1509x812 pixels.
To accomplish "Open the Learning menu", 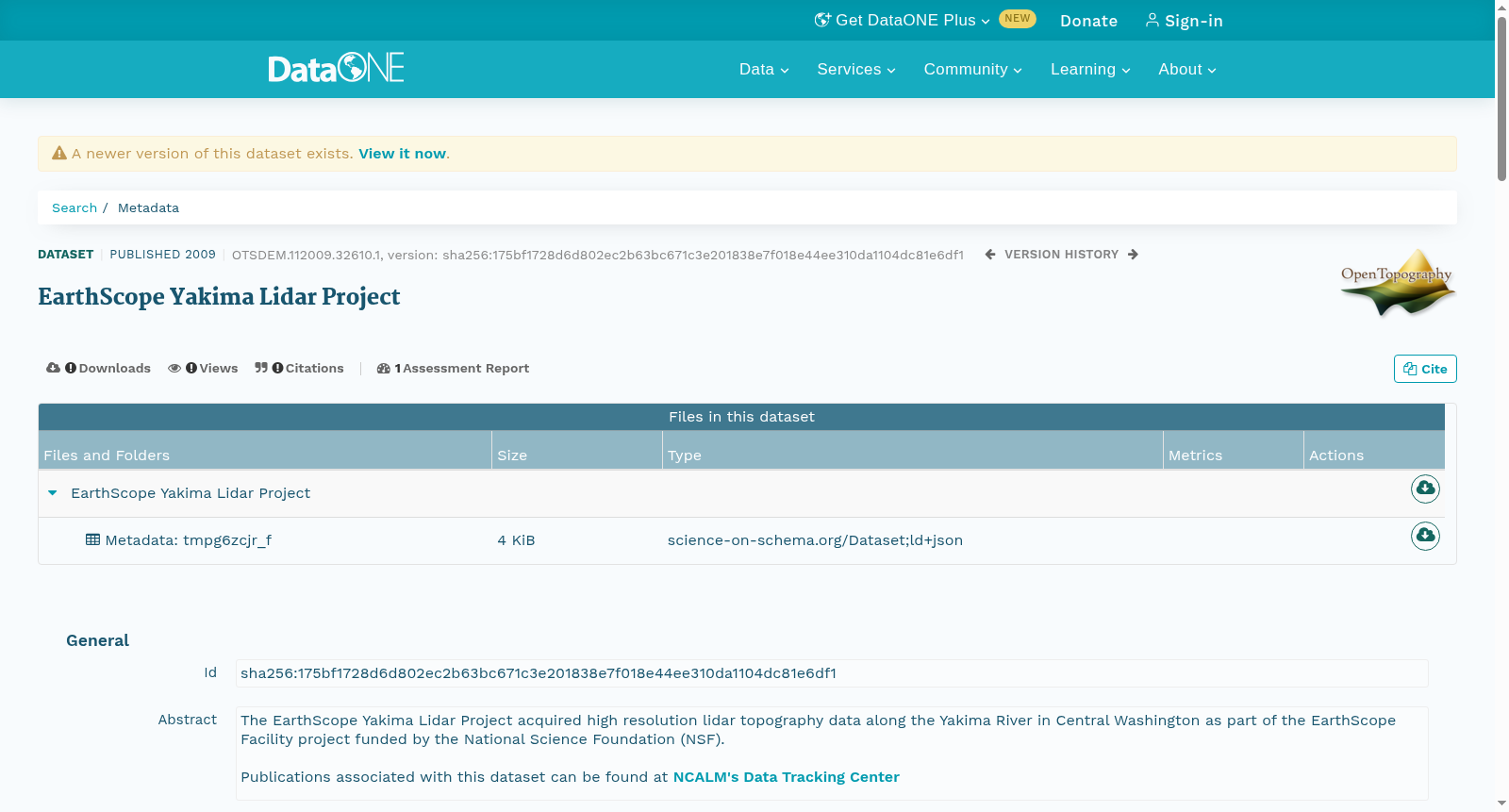I will click(x=1090, y=69).
